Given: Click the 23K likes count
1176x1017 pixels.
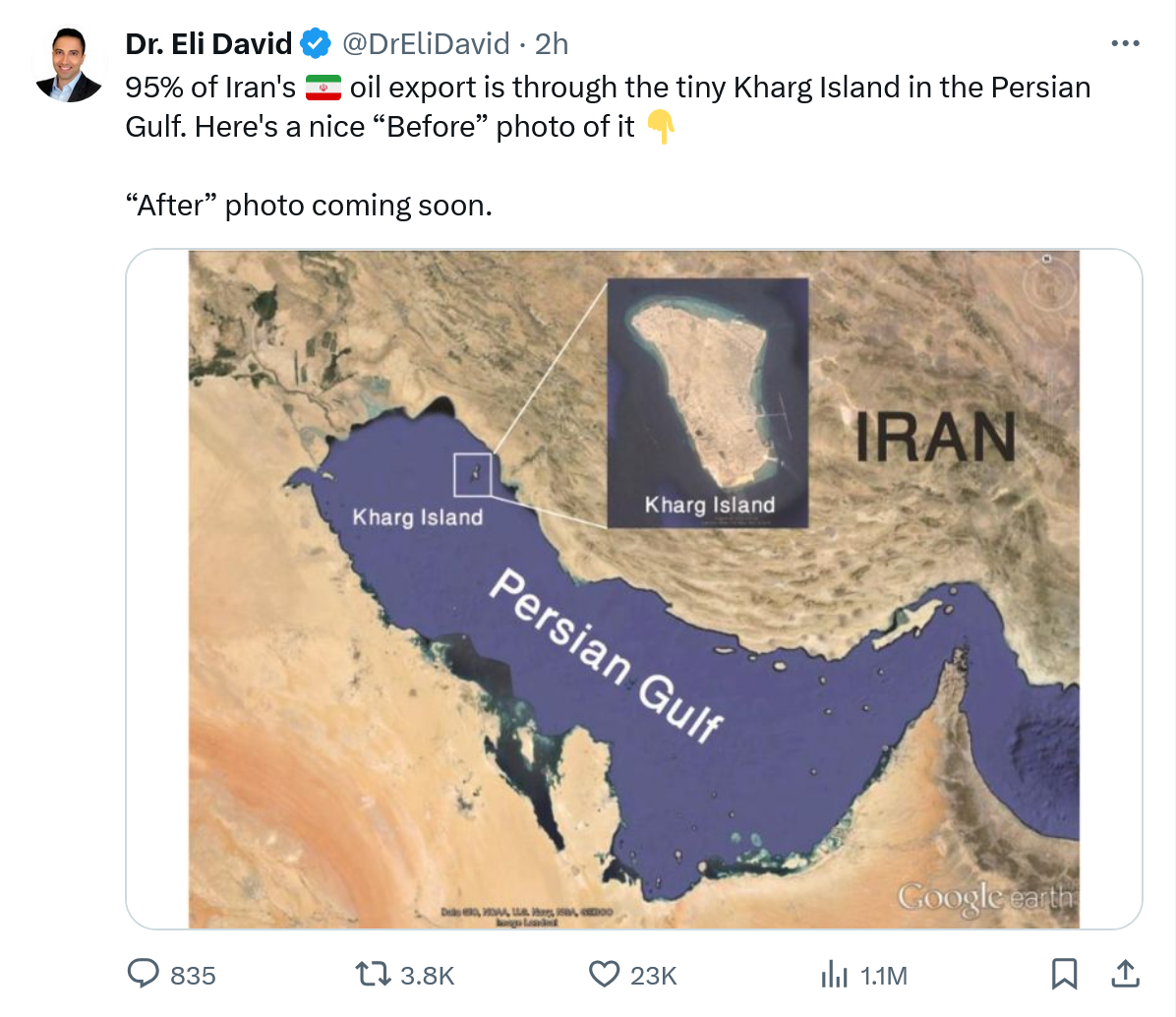Looking at the screenshot, I should pos(654,975).
